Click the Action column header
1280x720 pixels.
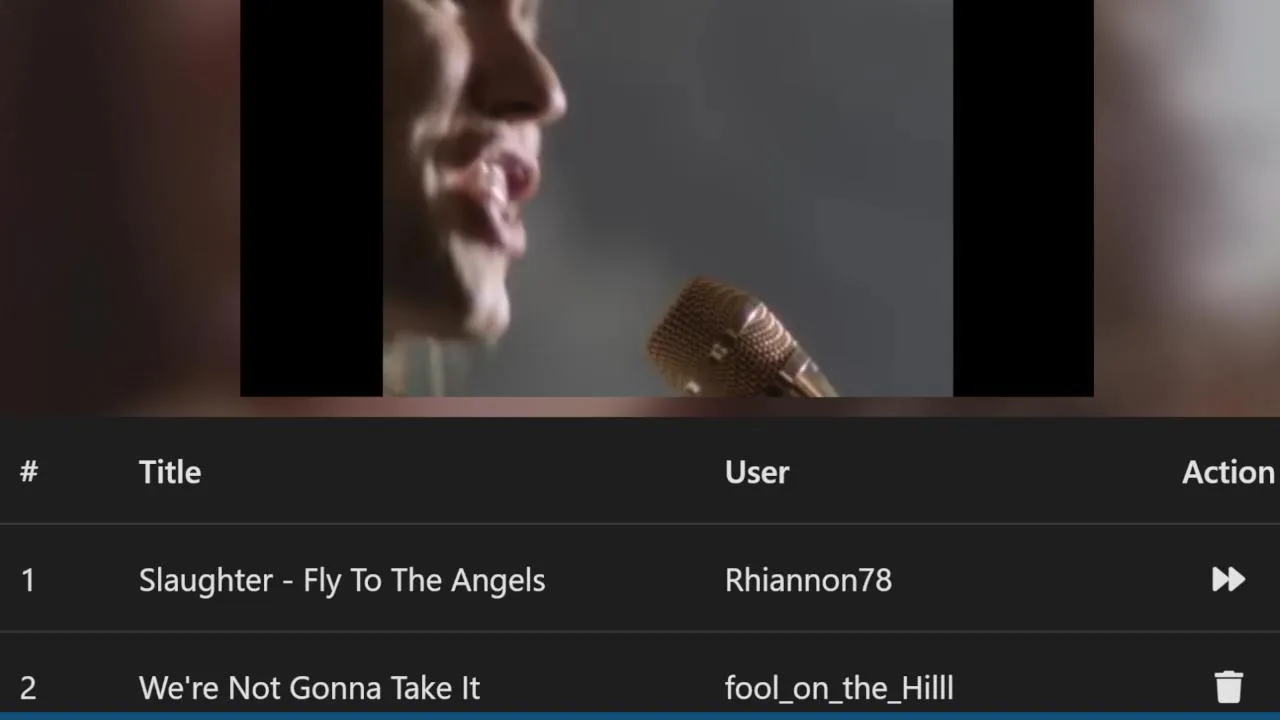point(1228,472)
